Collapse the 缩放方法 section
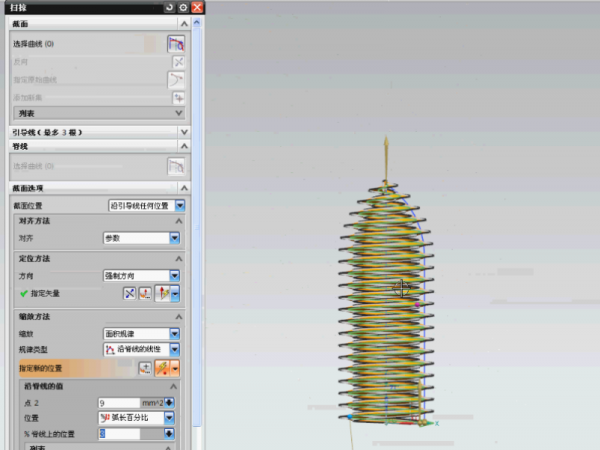The image size is (600, 450). (179, 316)
